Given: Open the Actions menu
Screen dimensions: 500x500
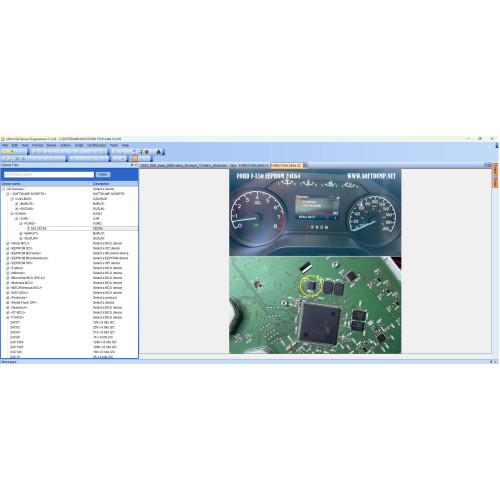Looking at the screenshot, I should point(65,145).
